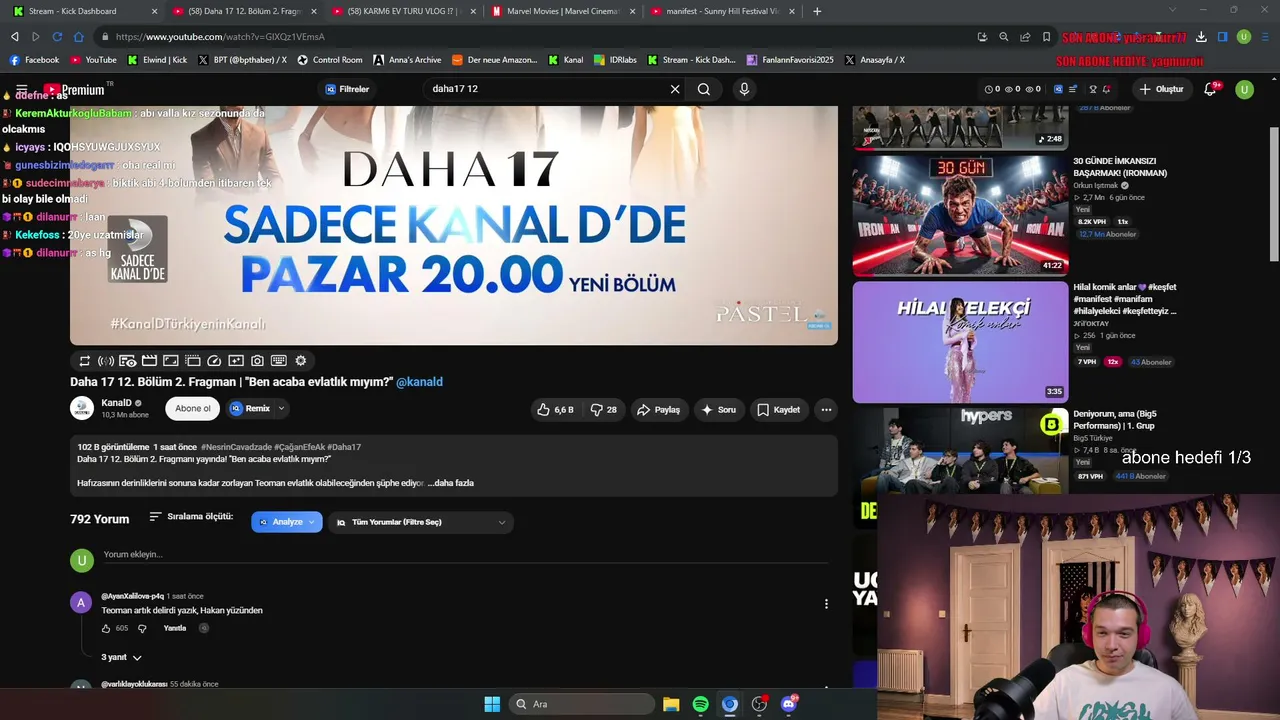1280x720 pixels.
Task: Go to browser home page
Action: [79, 37]
